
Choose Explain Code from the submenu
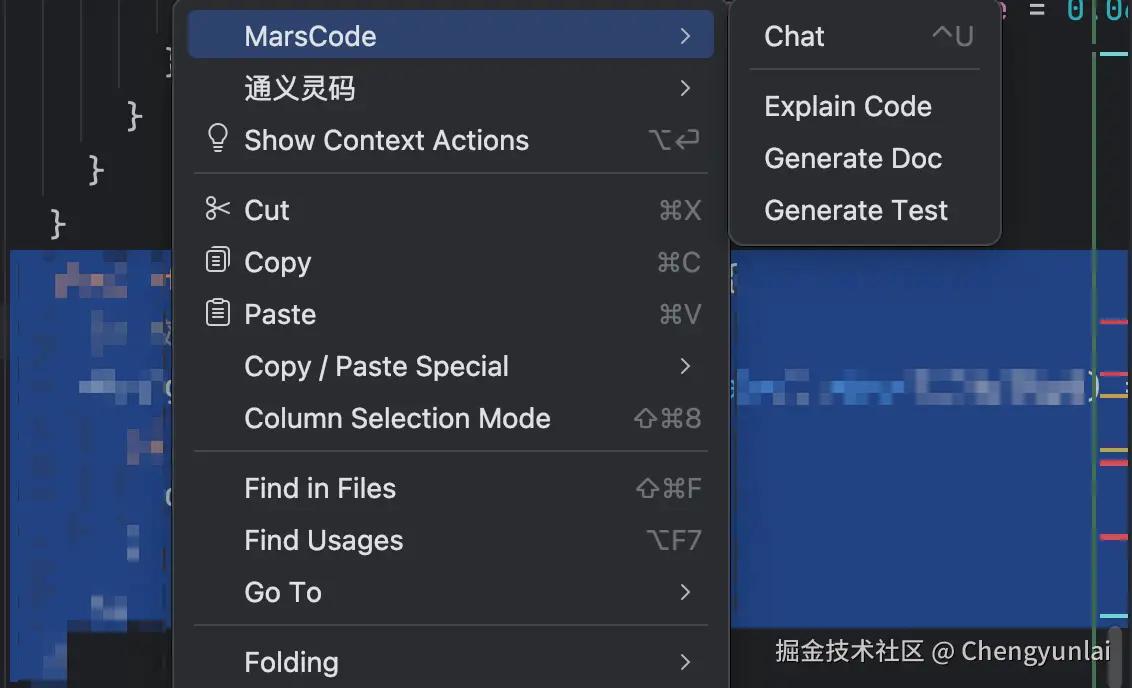pyautogui.click(x=848, y=106)
